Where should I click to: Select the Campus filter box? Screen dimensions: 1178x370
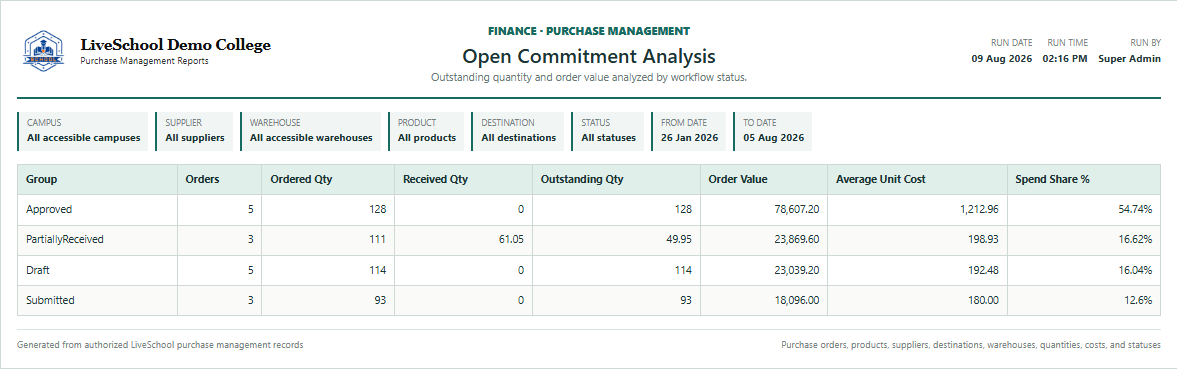(x=83, y=131)
